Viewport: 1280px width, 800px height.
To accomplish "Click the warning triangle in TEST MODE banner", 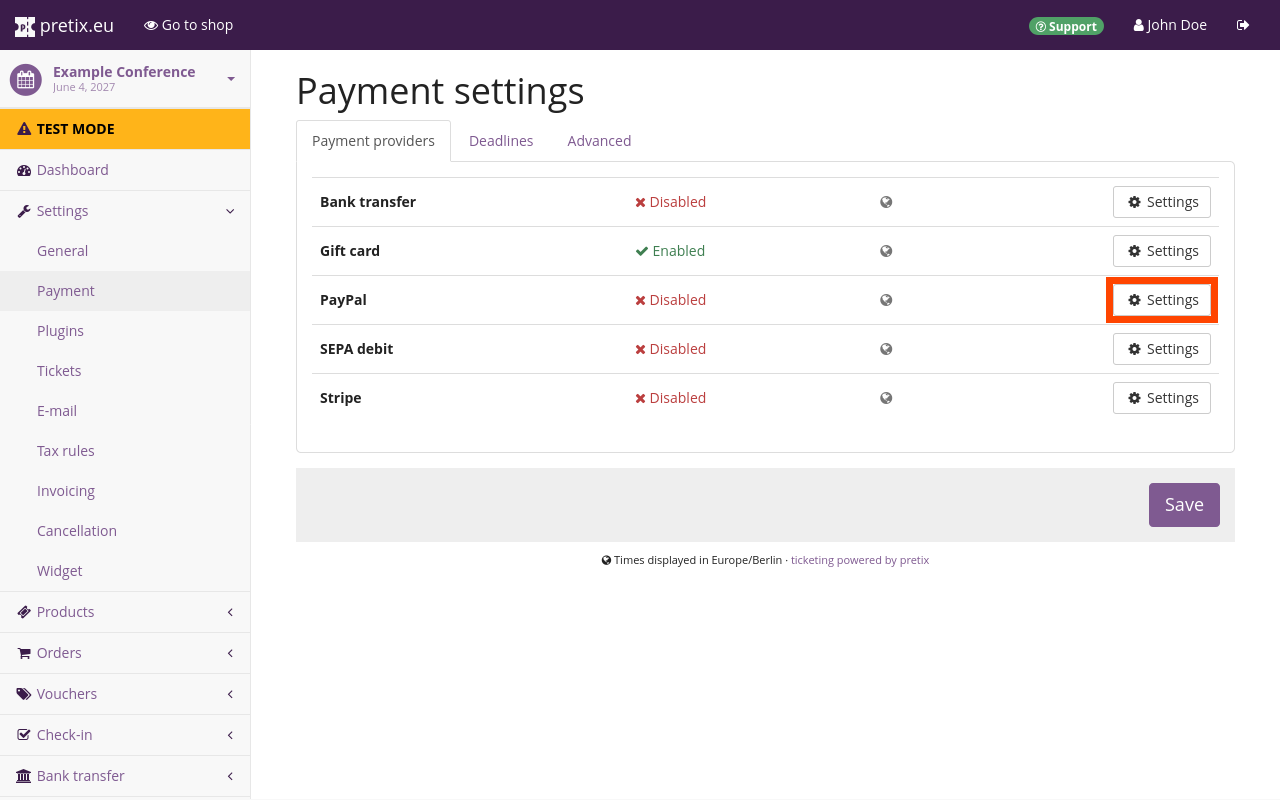I will 24,129.
